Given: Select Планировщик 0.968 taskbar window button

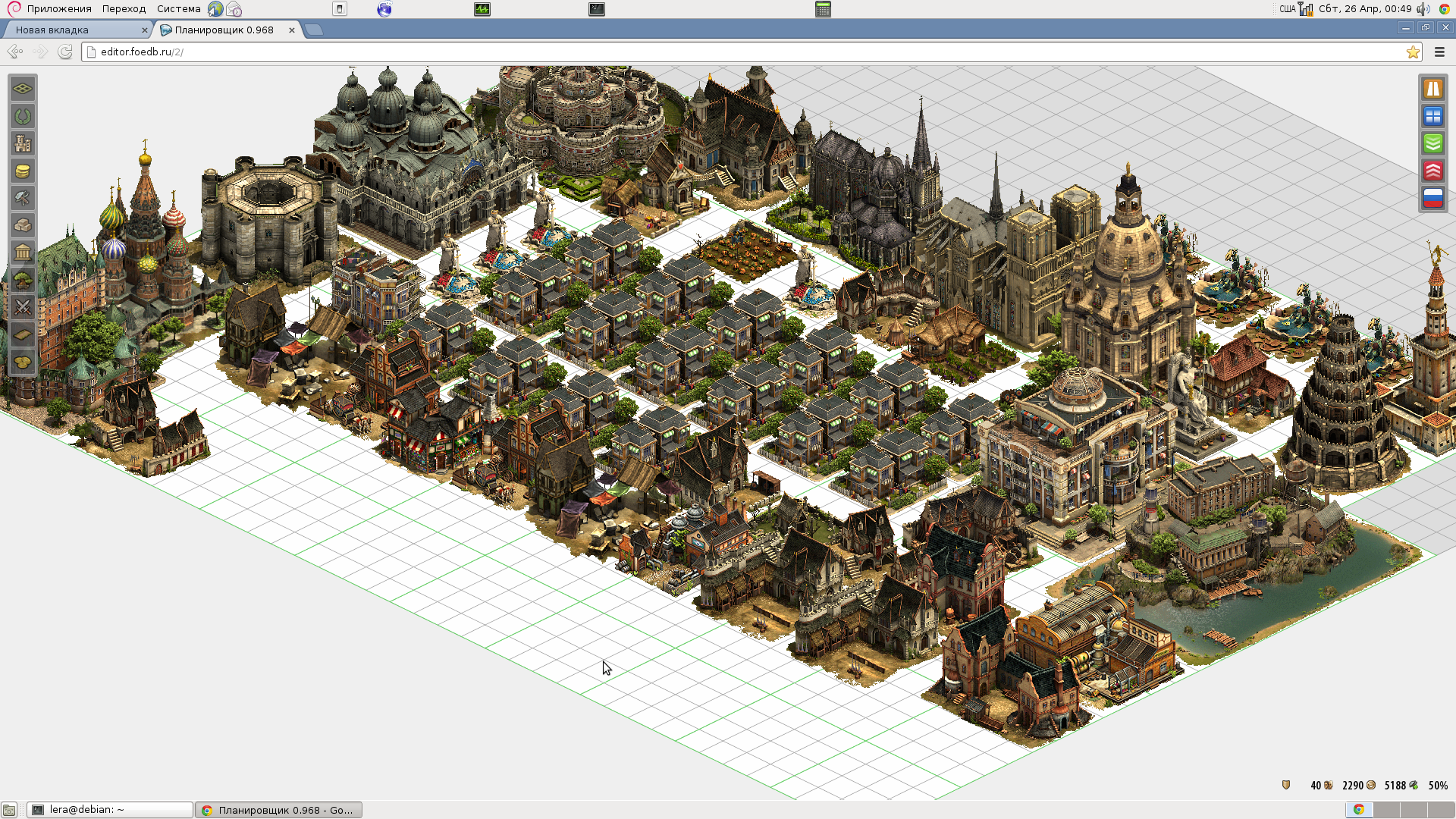Looking at the screenshot, I should coord(278,810).
